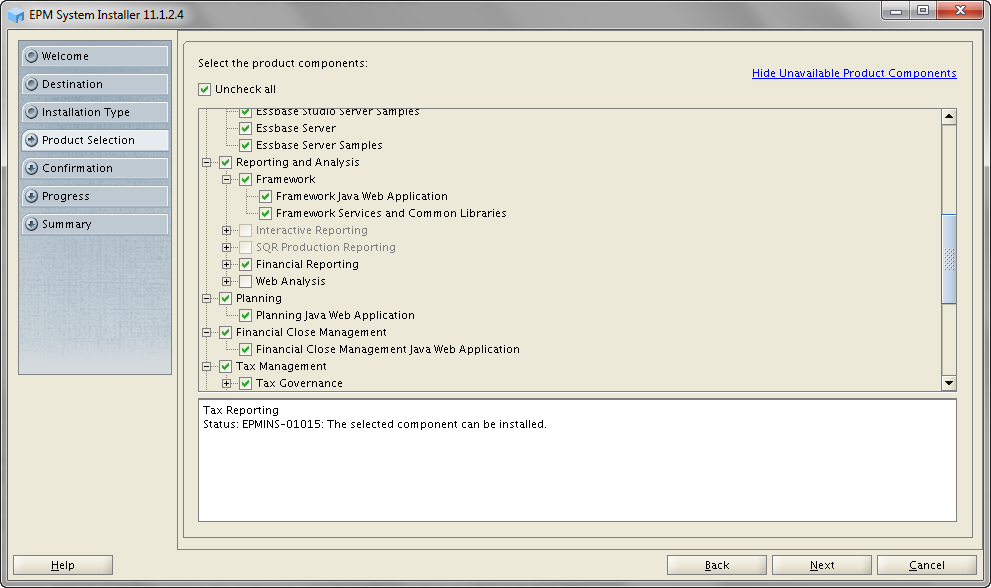The image size is (991, 588).
Task: Uncheck Planning Java Web Application
Action: [245, 315]
